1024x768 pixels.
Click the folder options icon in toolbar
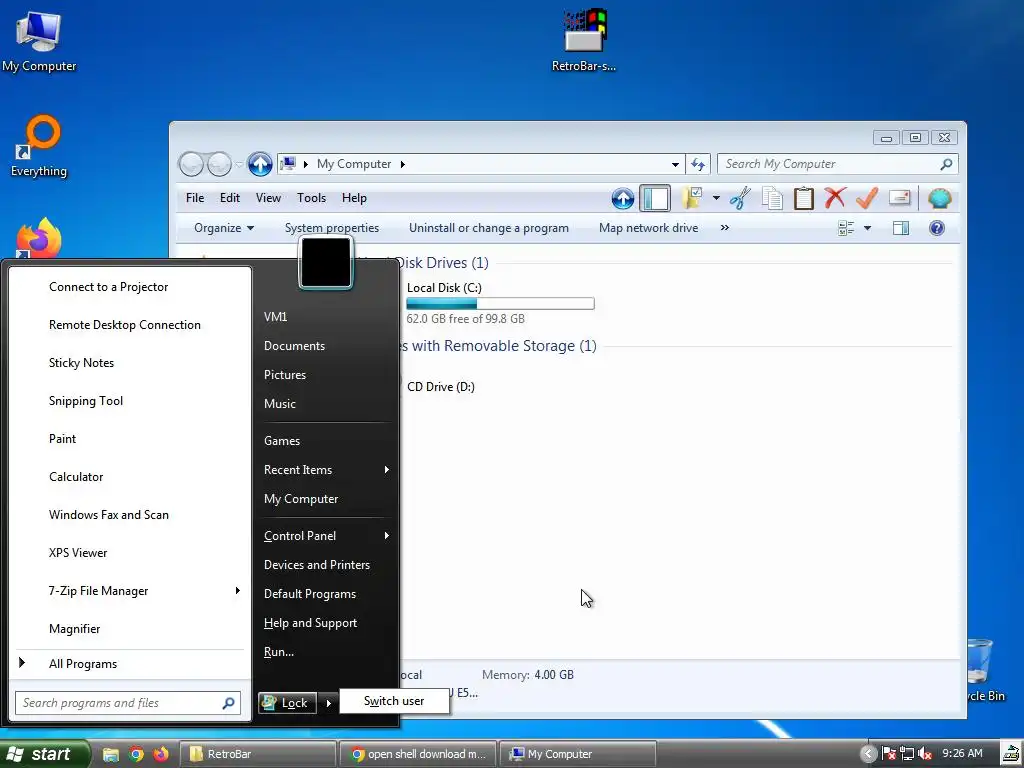692,198
